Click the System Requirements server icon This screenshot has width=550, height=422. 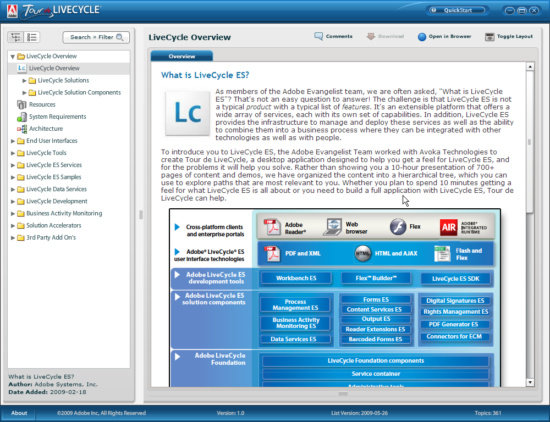coord(22,116)
